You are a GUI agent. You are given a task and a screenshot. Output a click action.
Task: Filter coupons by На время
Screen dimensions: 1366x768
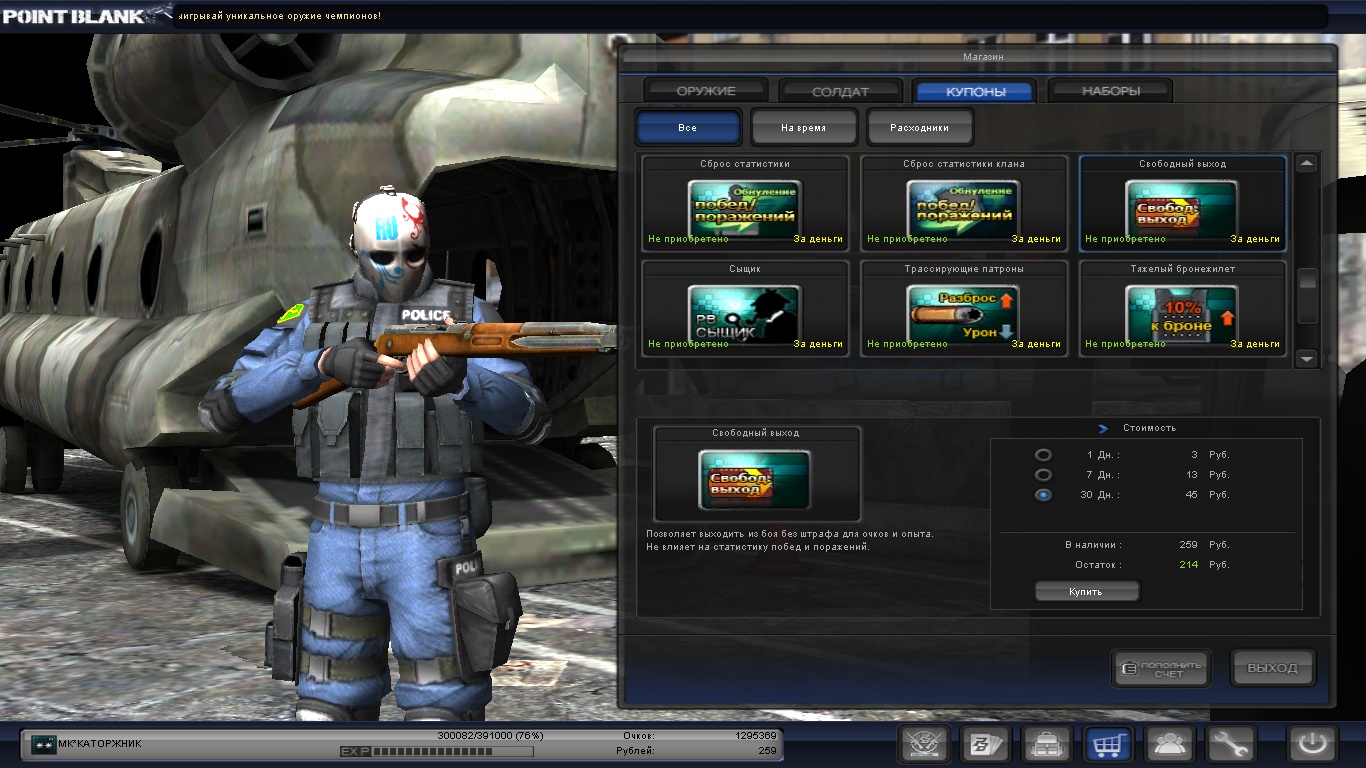[x=804, y=128]
